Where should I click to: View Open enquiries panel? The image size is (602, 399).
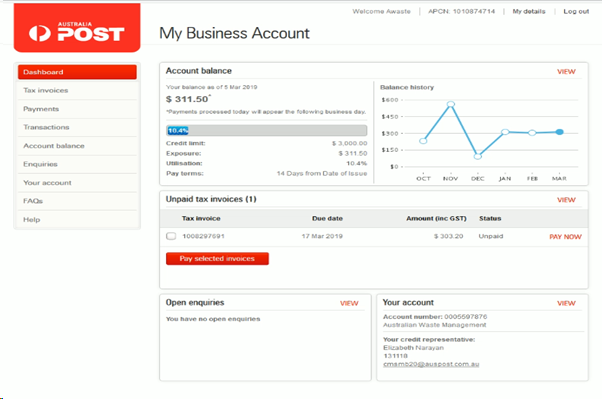point(349,303)
